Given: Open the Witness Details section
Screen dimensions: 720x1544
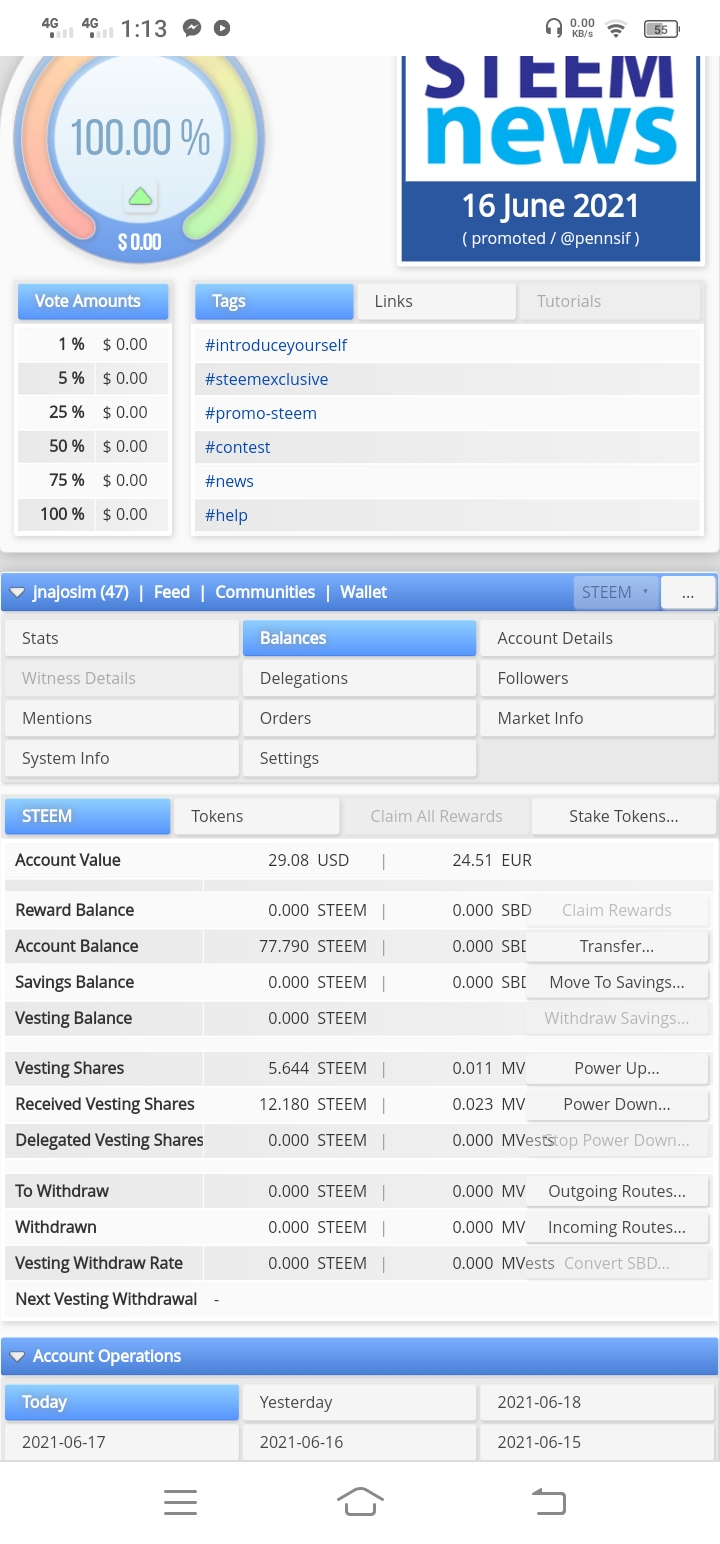Looking at the screenshot, I should 122,678.
